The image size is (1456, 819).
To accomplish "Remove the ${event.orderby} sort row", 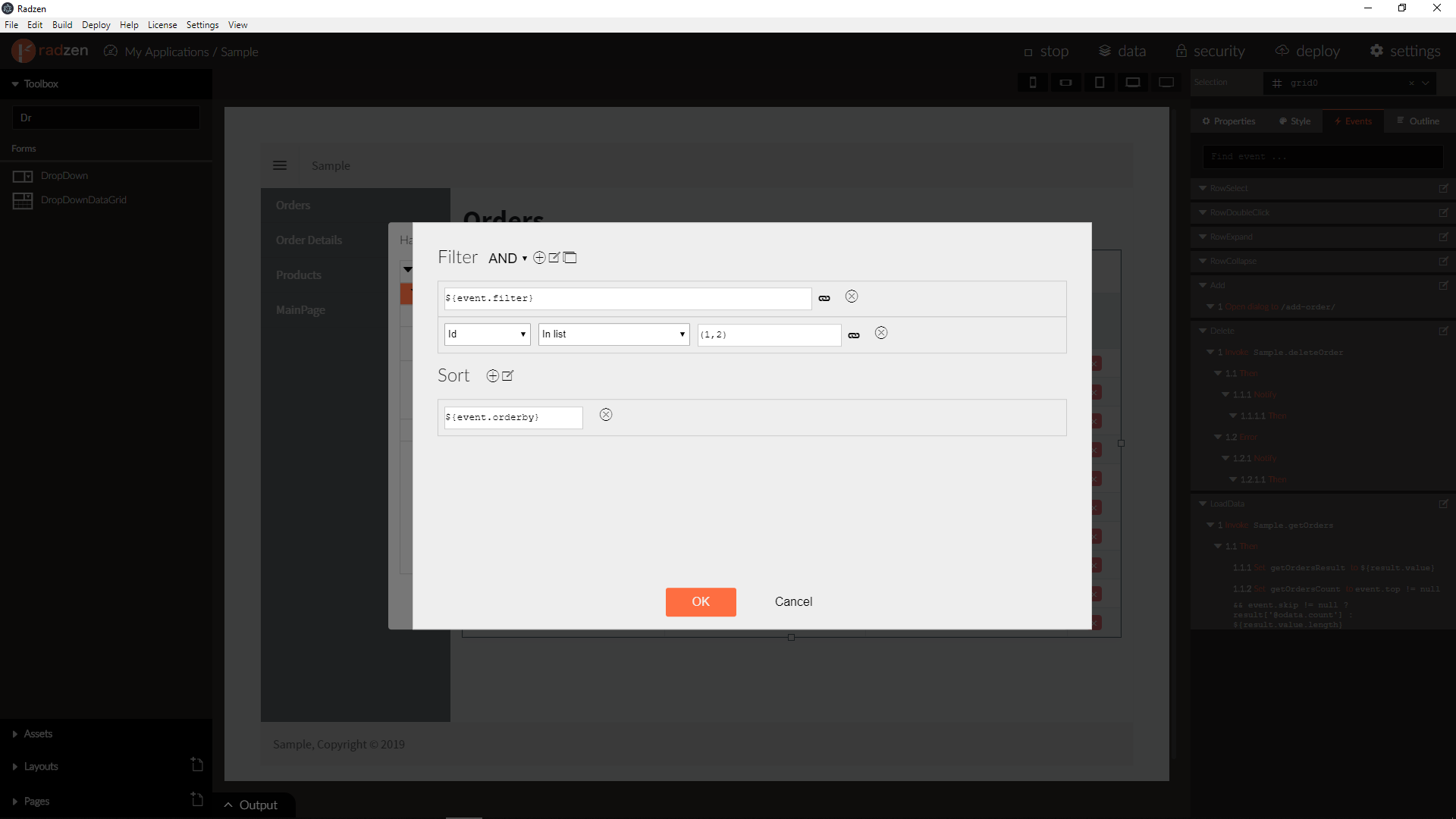I will point(606,415).
